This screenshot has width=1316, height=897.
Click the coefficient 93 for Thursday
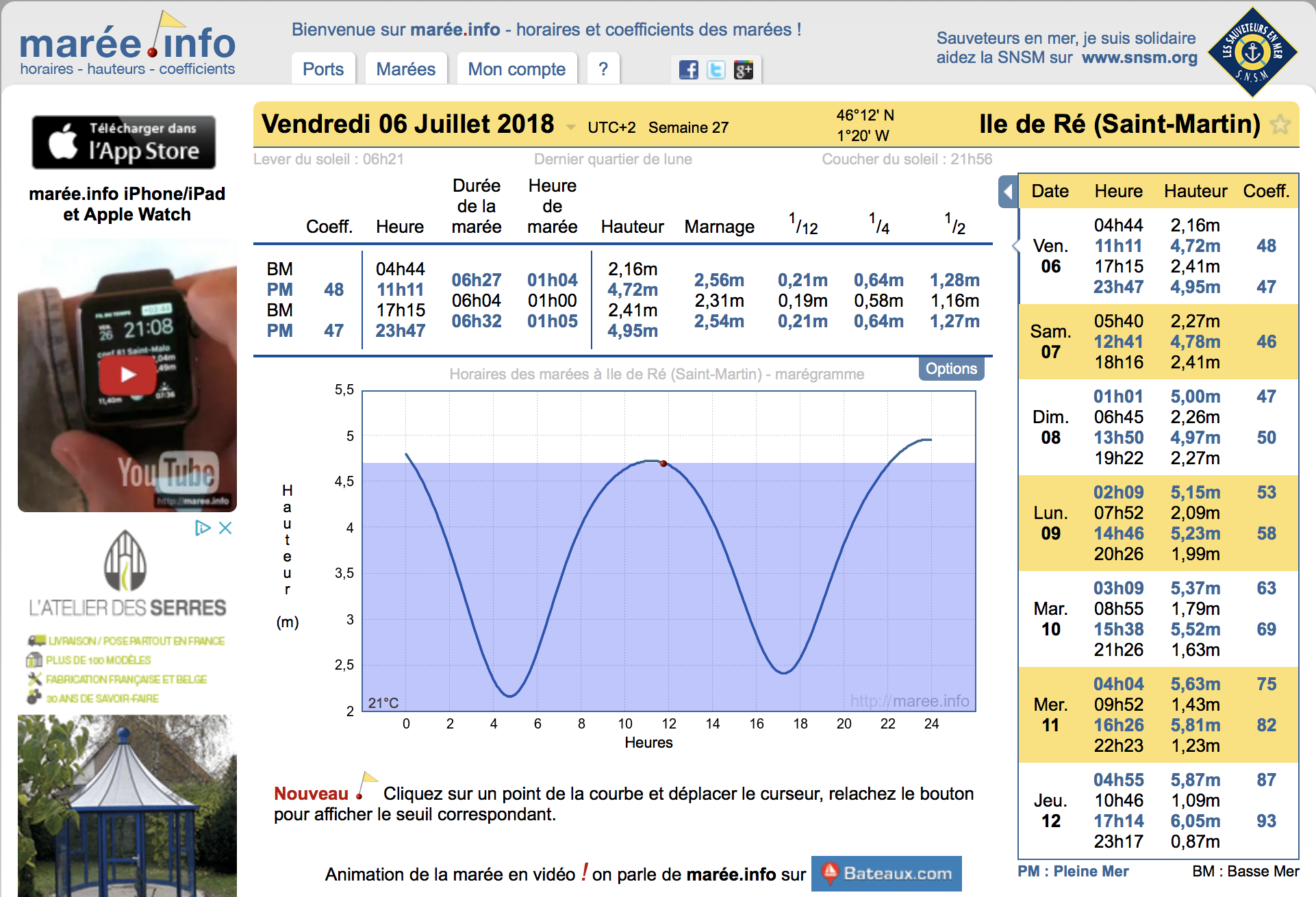click(x=1266, y=821)
